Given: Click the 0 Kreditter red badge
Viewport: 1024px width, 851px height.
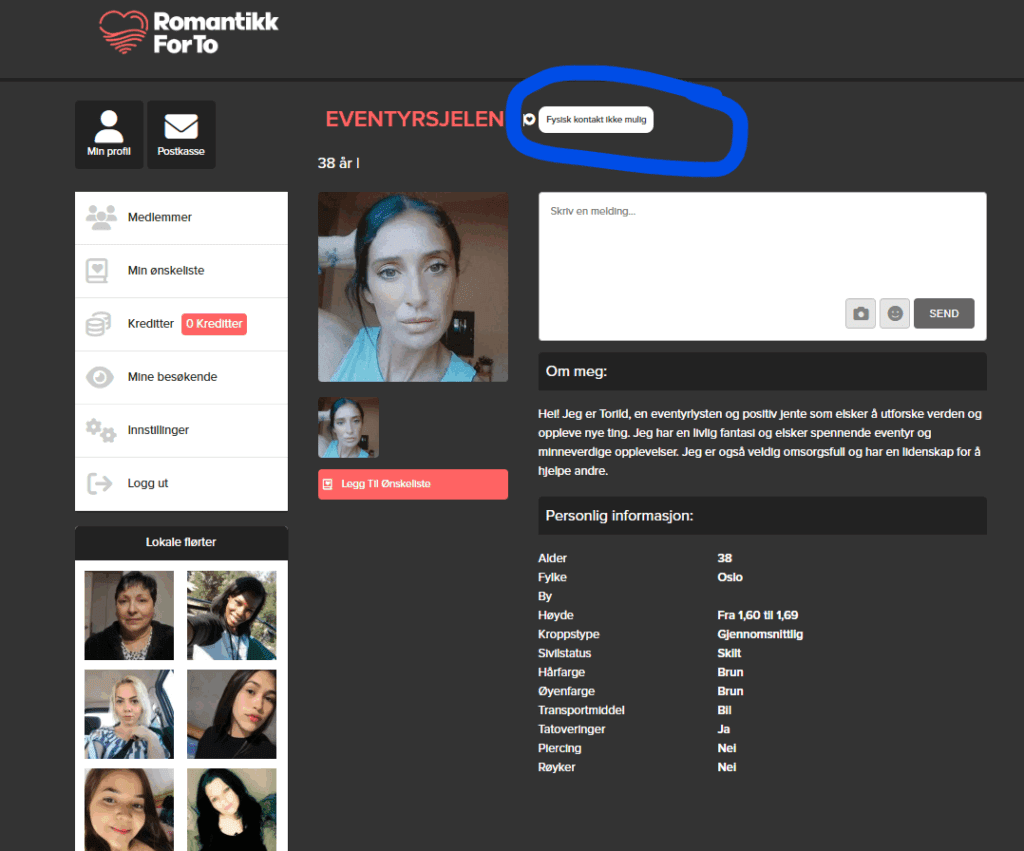Looking at the screenshot, I should click(x=214, y=324).
